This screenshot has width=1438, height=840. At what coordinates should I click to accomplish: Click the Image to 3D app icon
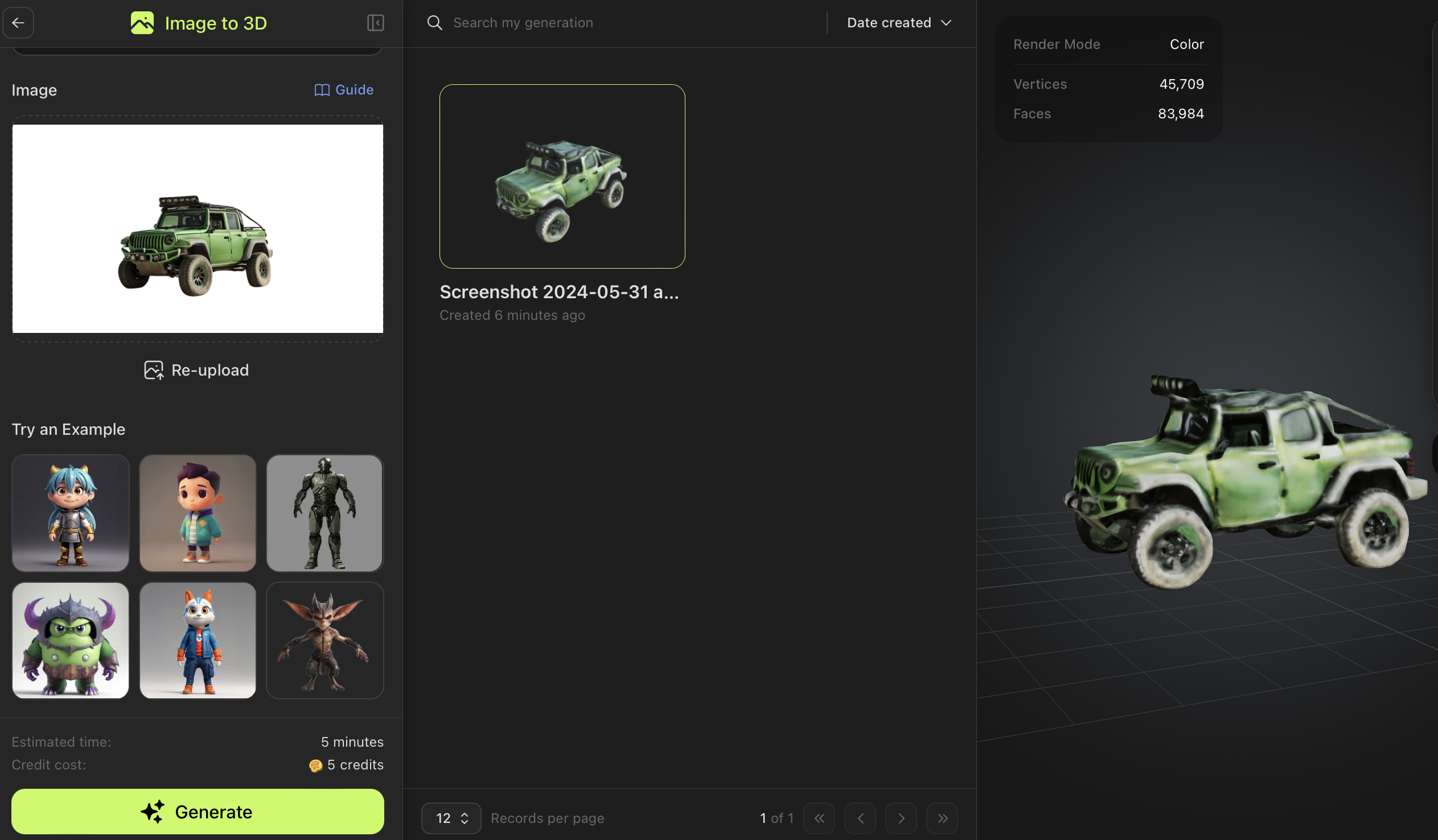pyautogui.click(x=141, y=22)
